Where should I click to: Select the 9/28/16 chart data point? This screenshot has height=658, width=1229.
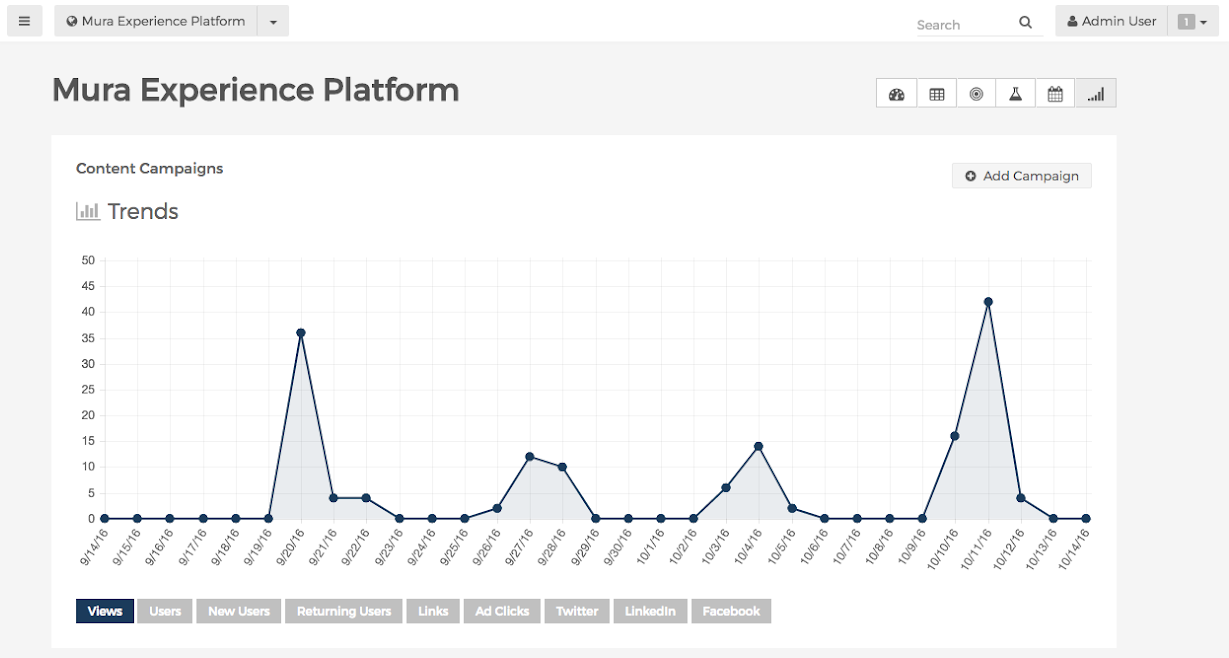pyautogui.click(x=562, y=467)
